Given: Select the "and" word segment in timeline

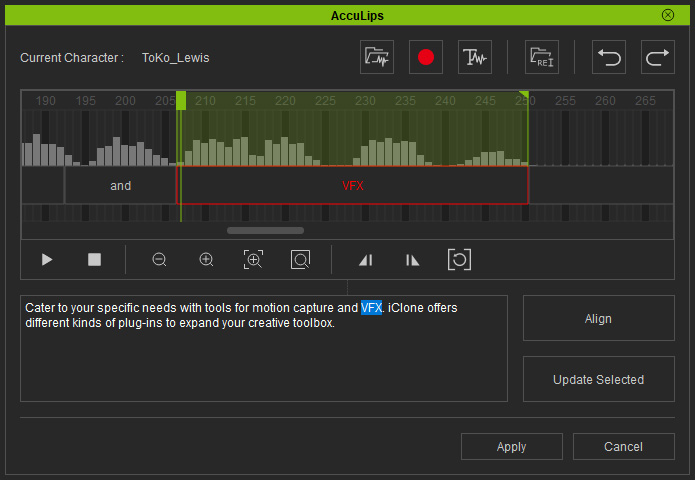Looking at the screenshot, I should click(x=120, y=186).
